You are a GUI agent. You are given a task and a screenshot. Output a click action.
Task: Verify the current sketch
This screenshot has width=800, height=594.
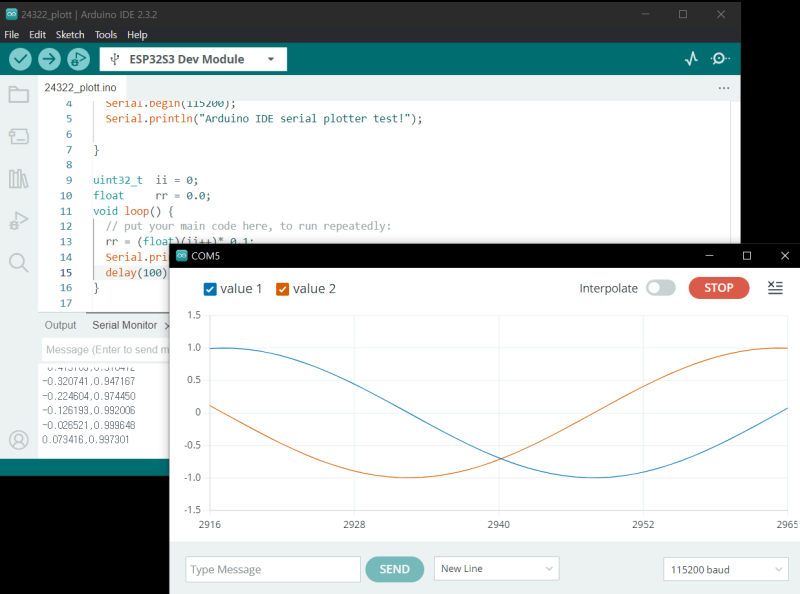coord(20,59)
